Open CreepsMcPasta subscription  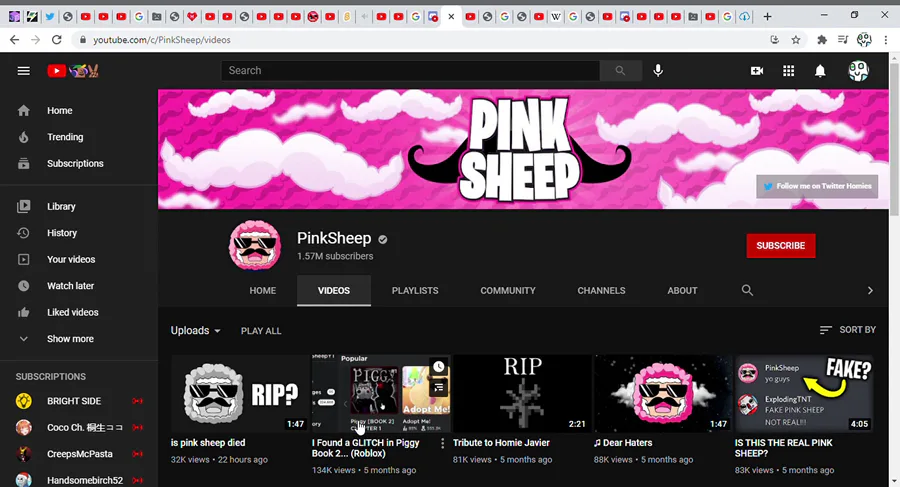(79, 454)
